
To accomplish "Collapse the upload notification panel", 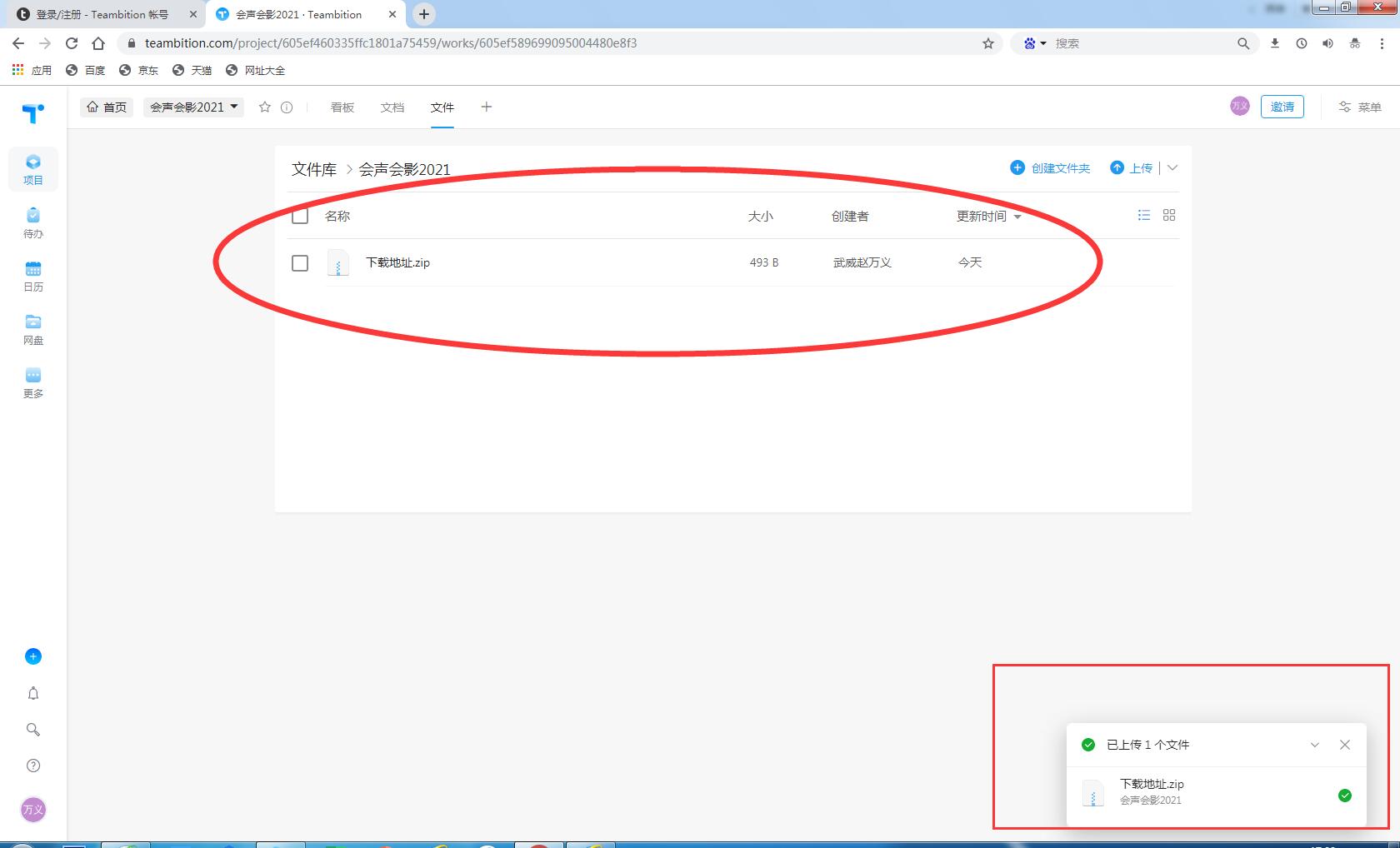I will (1315, 745).
